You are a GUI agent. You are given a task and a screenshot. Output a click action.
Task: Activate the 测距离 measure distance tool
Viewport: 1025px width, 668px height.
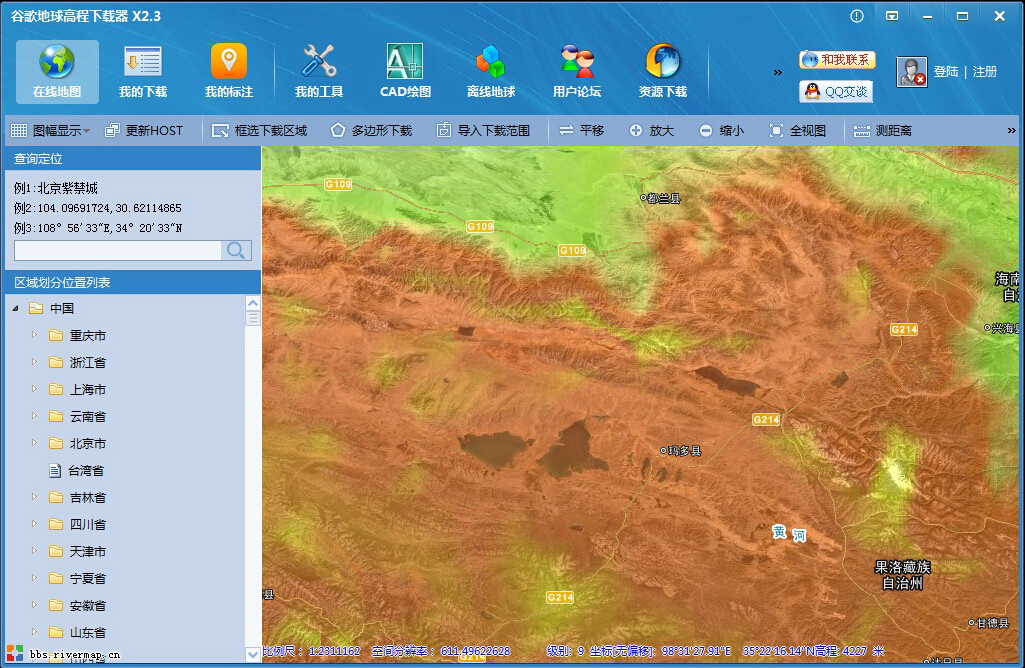pyautogui.click(x=883, y=131)
